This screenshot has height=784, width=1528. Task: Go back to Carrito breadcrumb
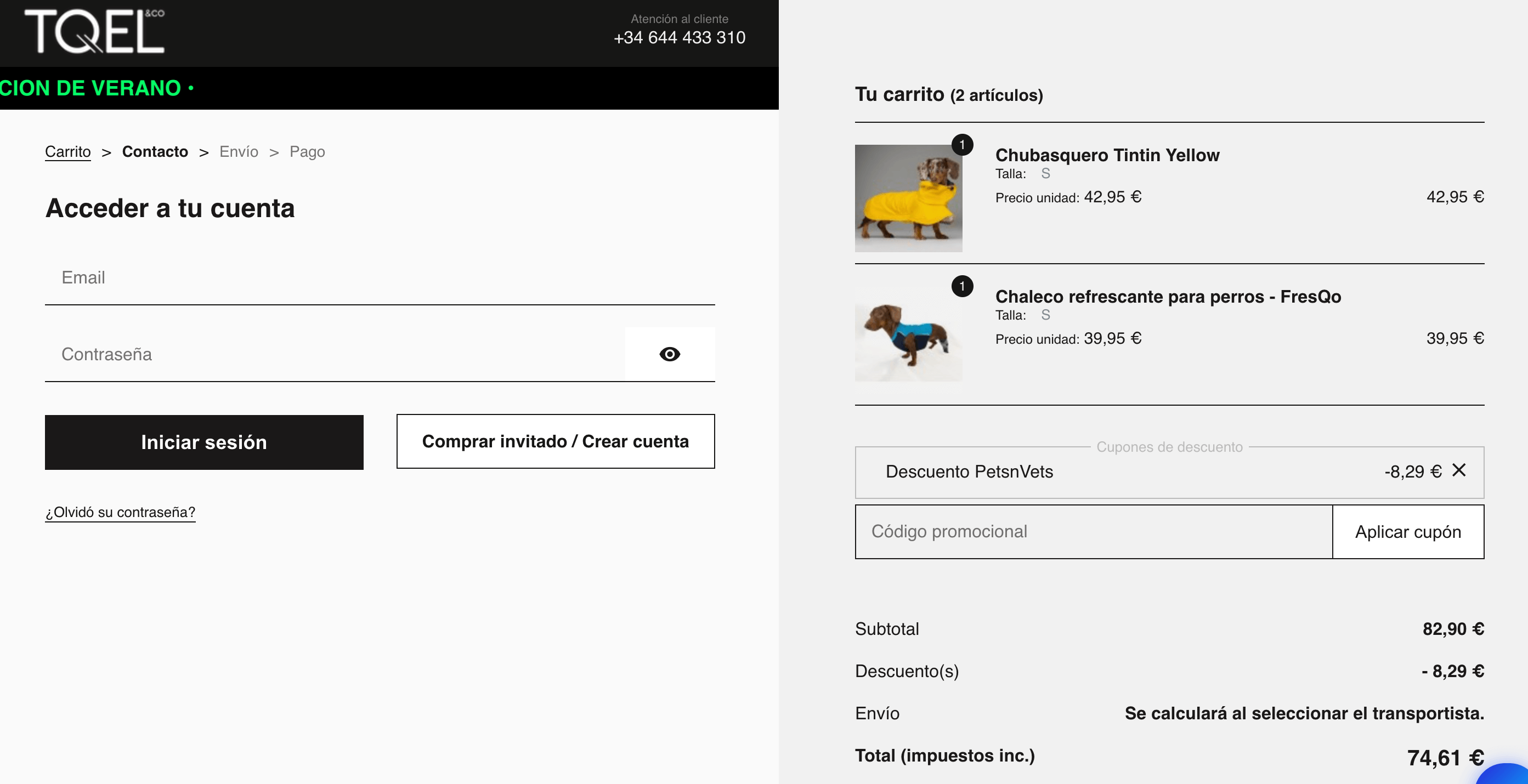[67, 152]
